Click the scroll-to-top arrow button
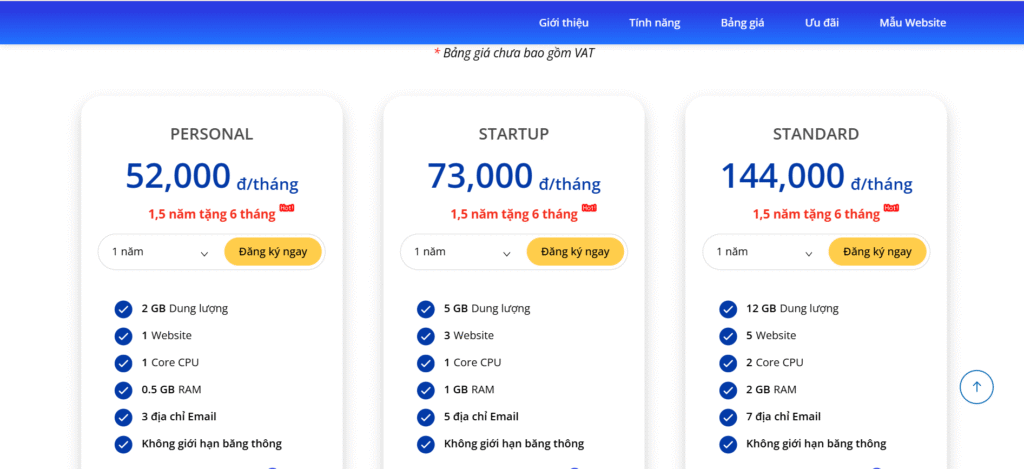Image resolution: width=1024 pixels, height=469 pixels. 976,387
